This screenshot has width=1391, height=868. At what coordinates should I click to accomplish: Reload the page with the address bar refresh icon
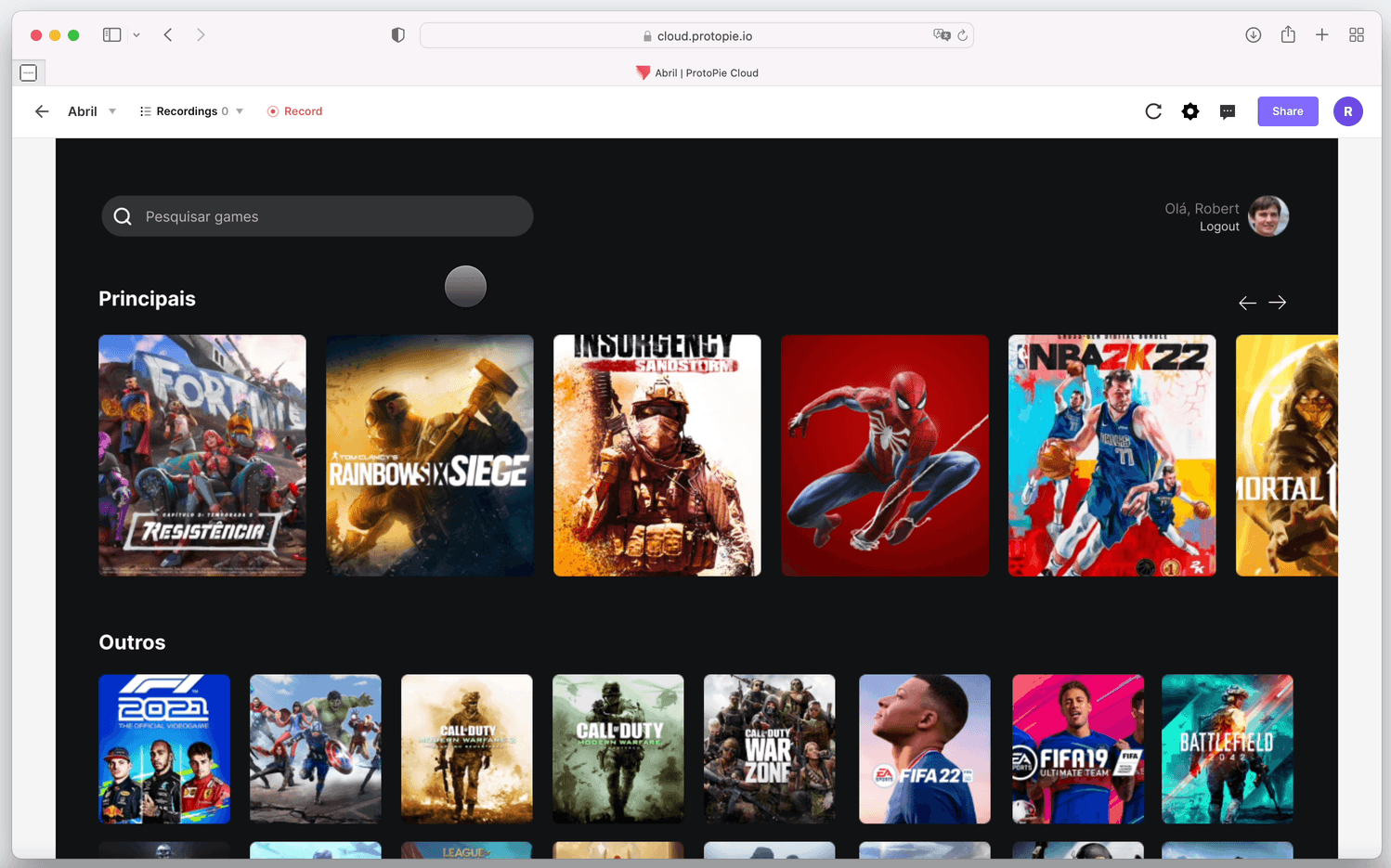point(963,35)
